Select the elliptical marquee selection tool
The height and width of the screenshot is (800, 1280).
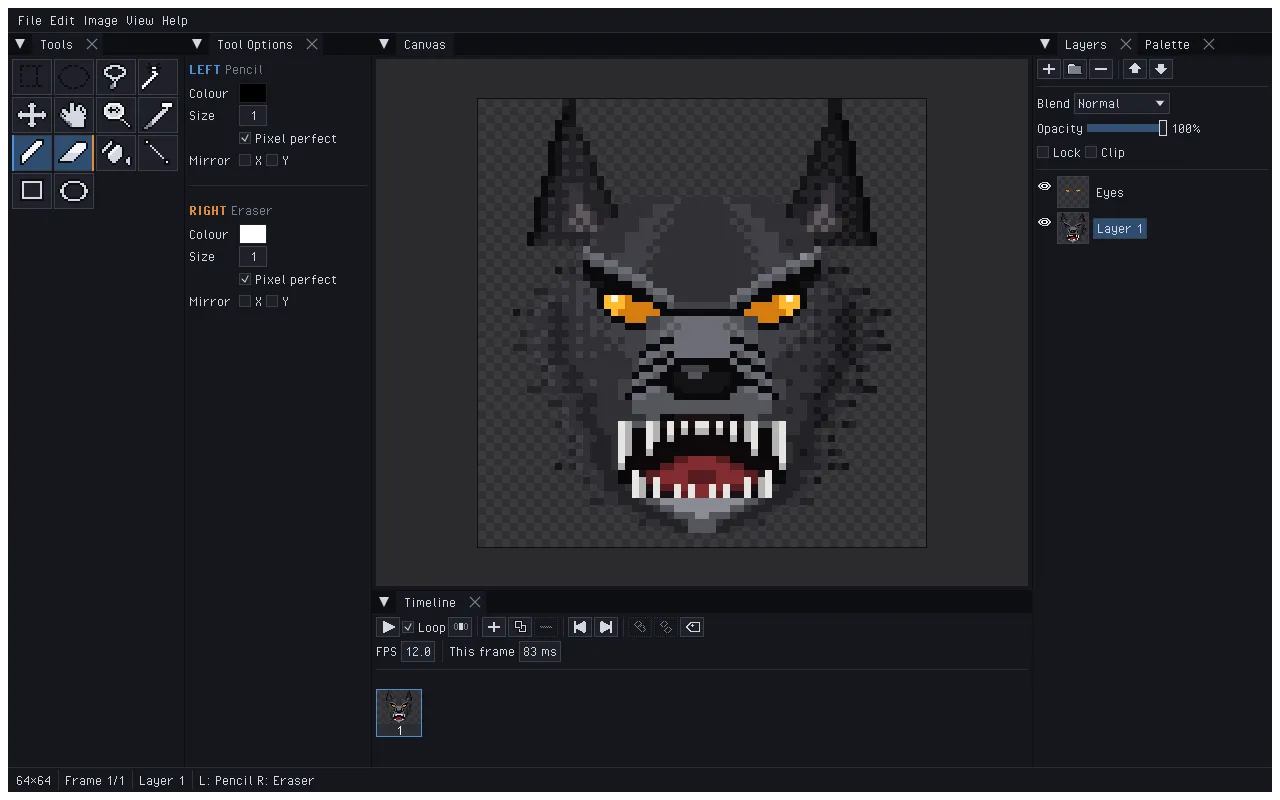74,77
